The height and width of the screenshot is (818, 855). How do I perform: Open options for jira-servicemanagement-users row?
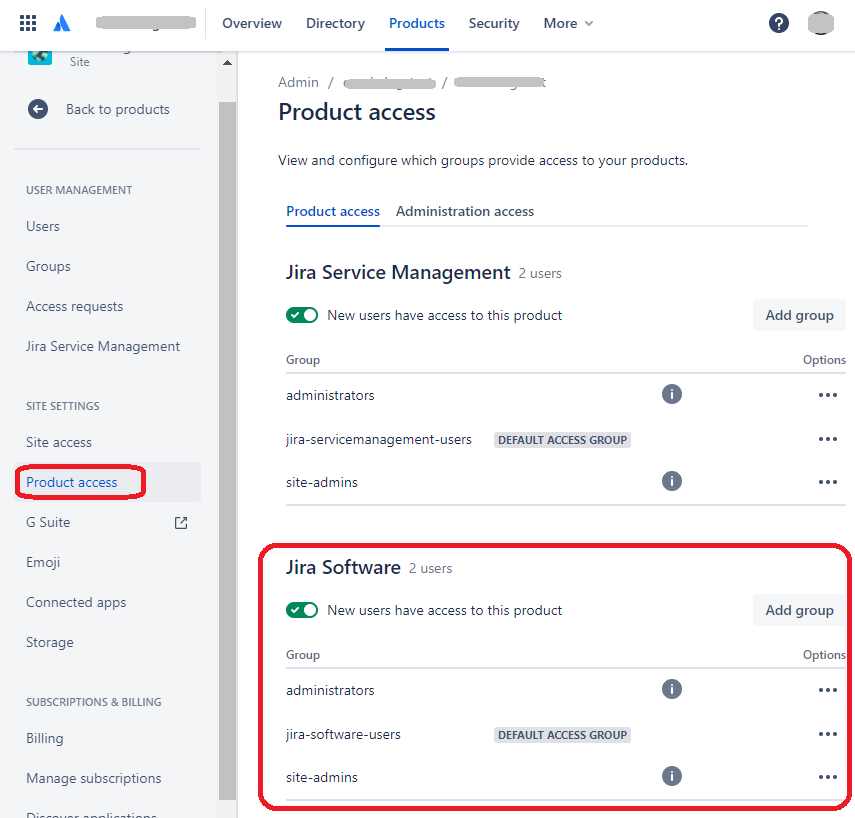point(828,439)
